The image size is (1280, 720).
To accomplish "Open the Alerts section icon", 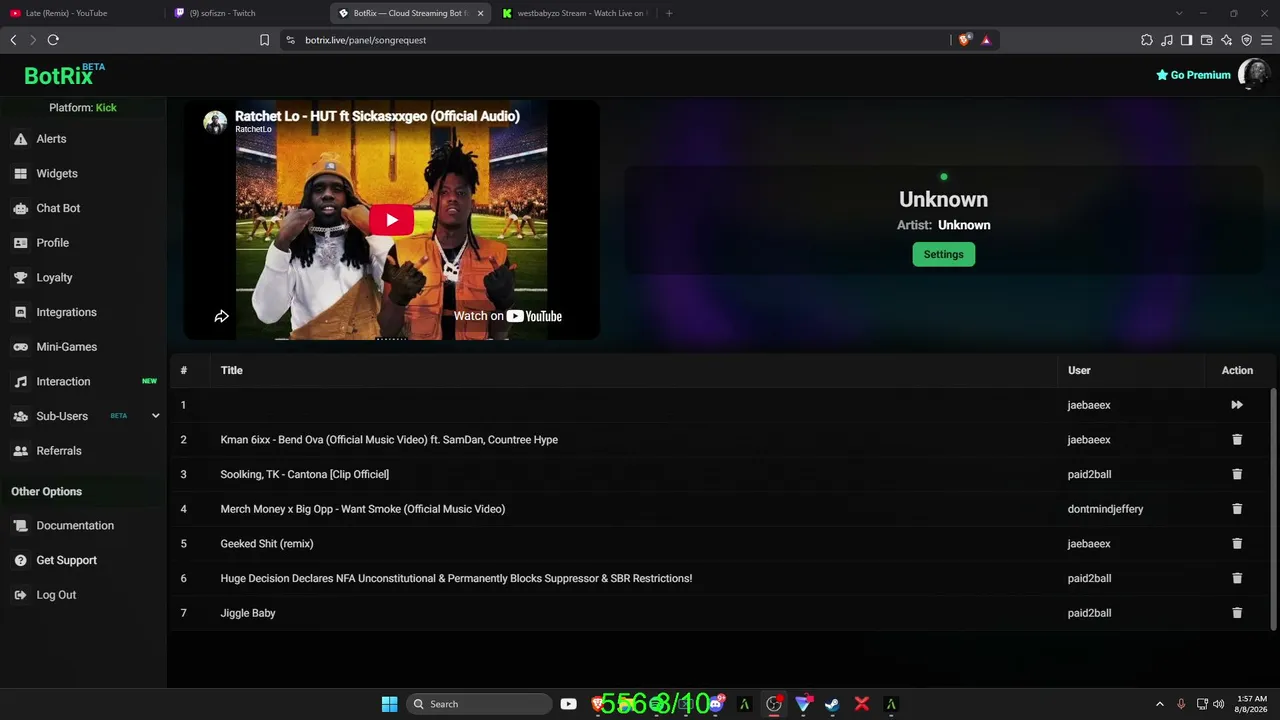I will point(20,139).
